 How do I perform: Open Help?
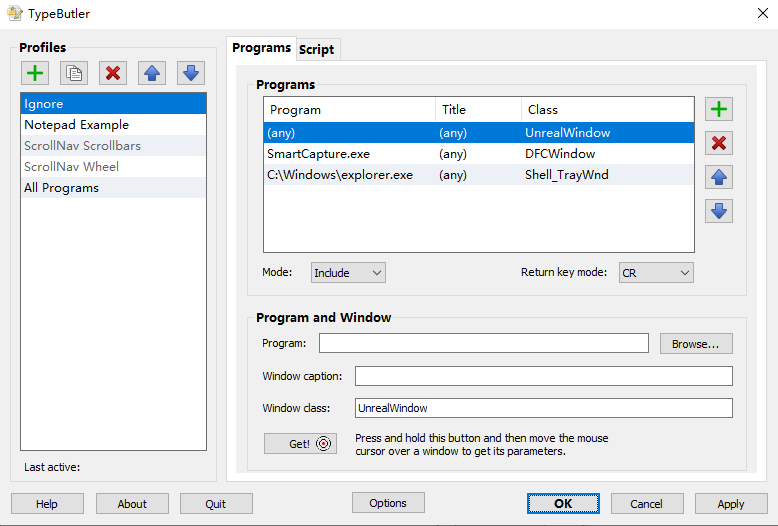[47, 504]
